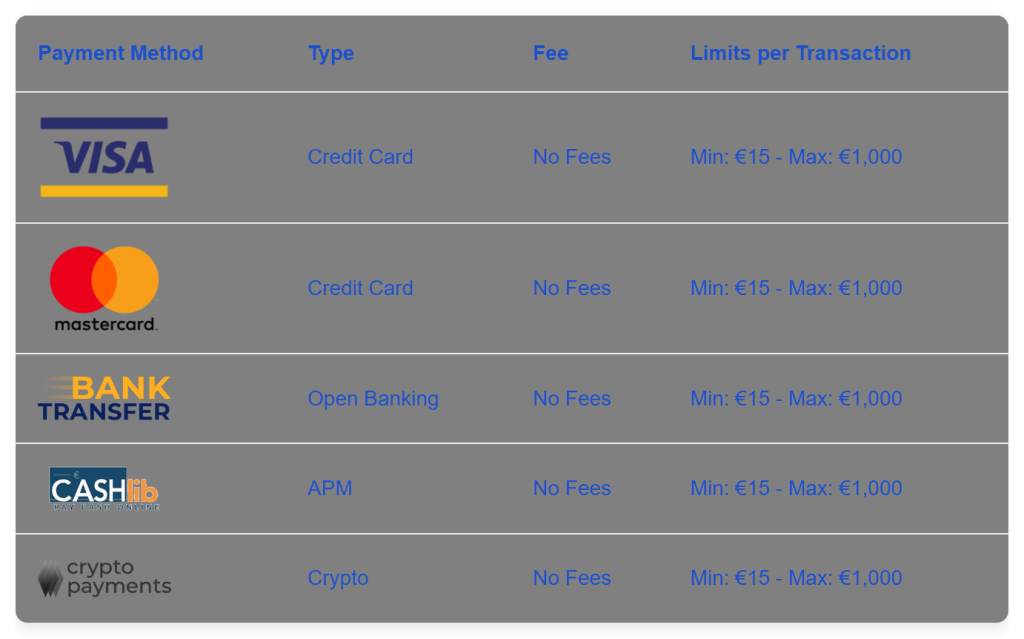Click the Visa logo
Image resolution: width=1024 pixels, height=639 pixels.
(104, 157)
